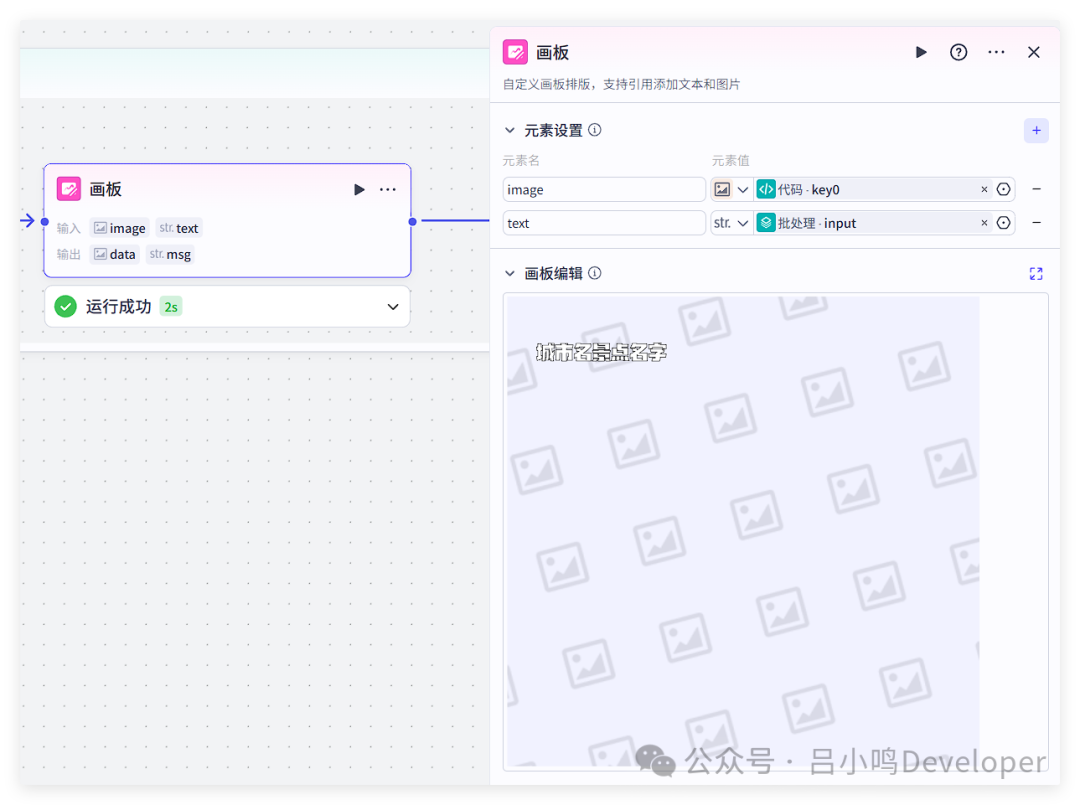The width and height of the screenshot is (1080, 805).
Task: Click the str text input tag on the node
Action: click(179, 228)
